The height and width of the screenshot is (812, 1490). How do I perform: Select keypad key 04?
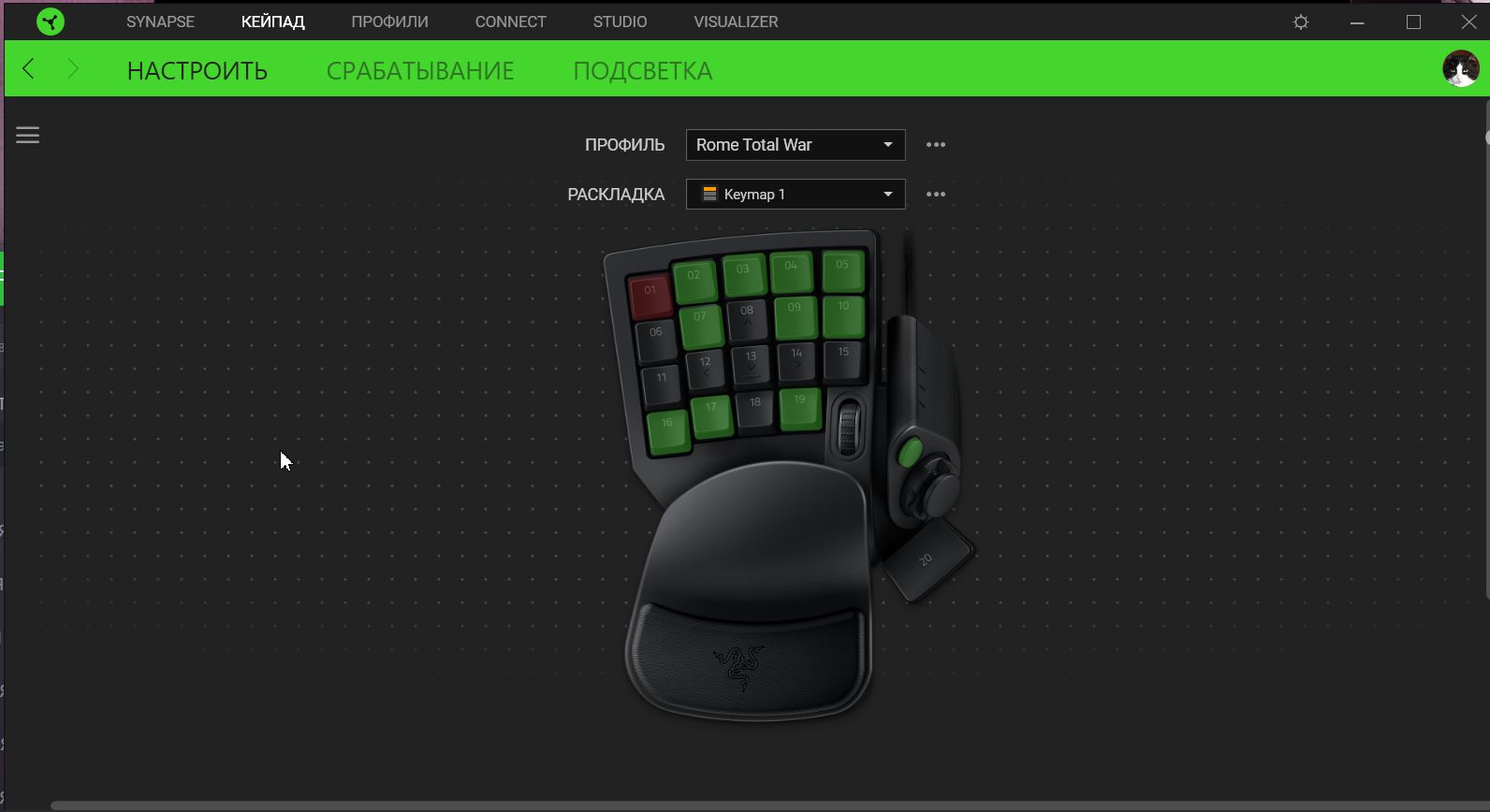click(x=792, y=270)
